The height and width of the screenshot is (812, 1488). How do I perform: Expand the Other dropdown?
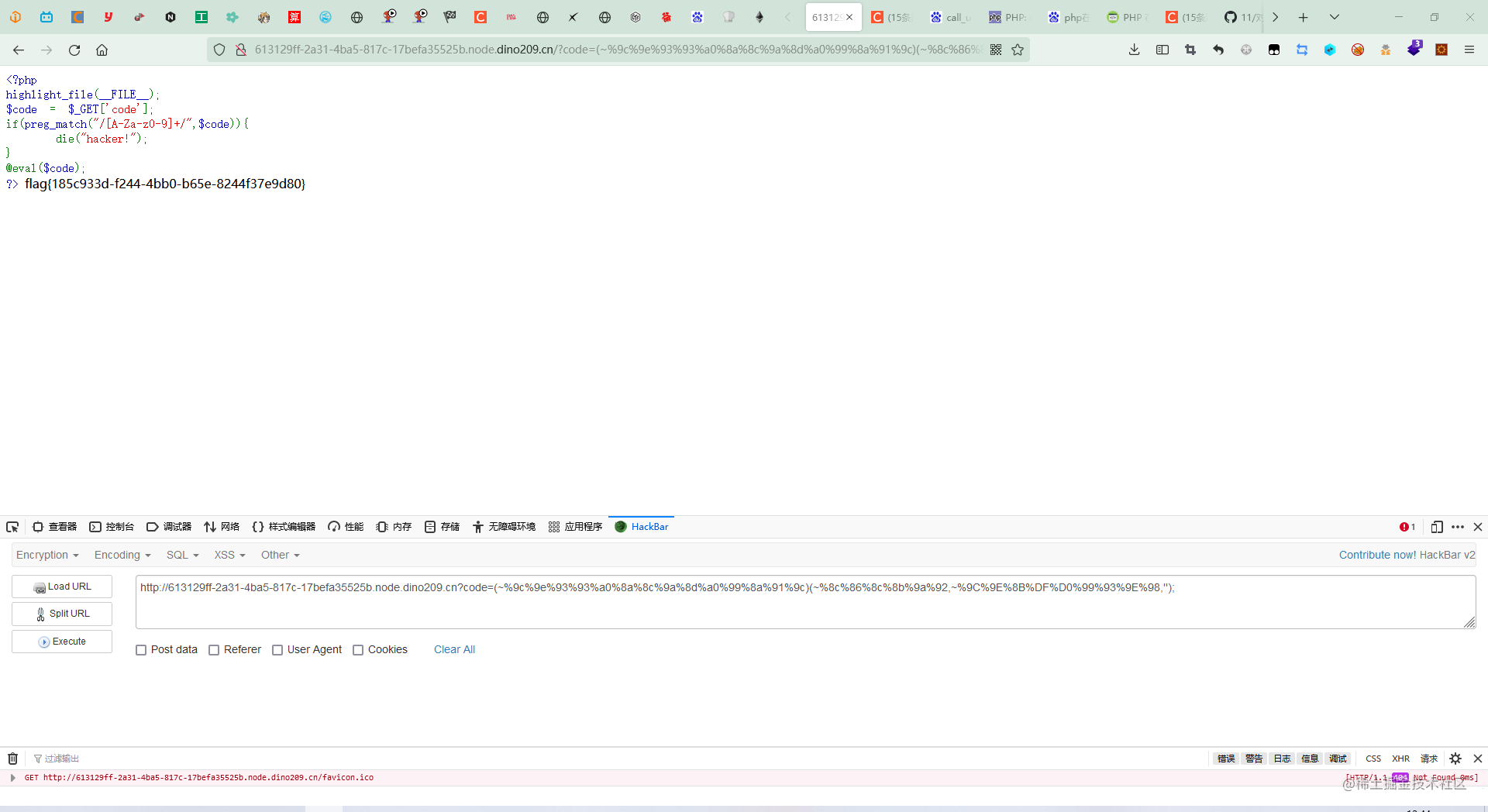281,555
